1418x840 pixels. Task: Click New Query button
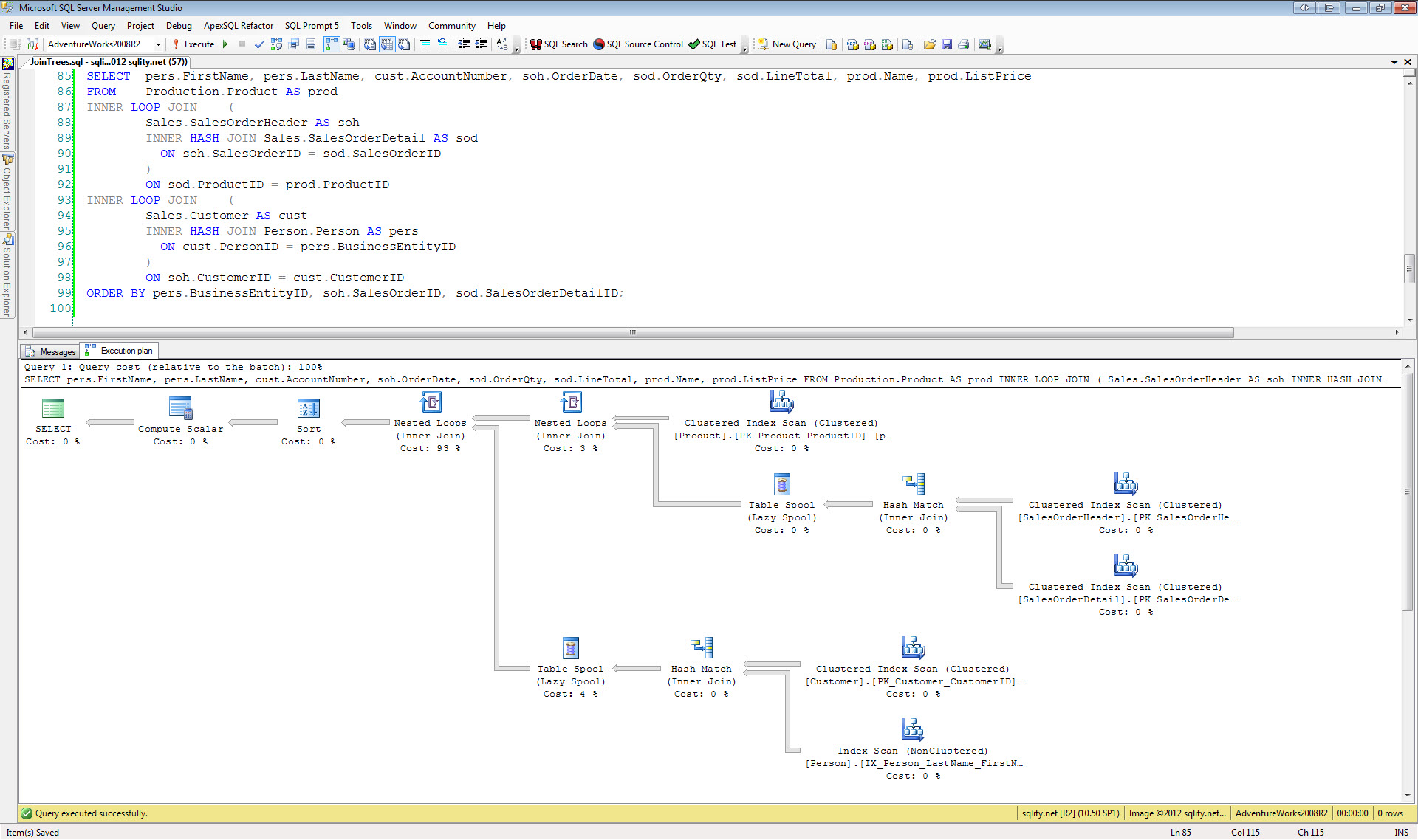(787, 44)
